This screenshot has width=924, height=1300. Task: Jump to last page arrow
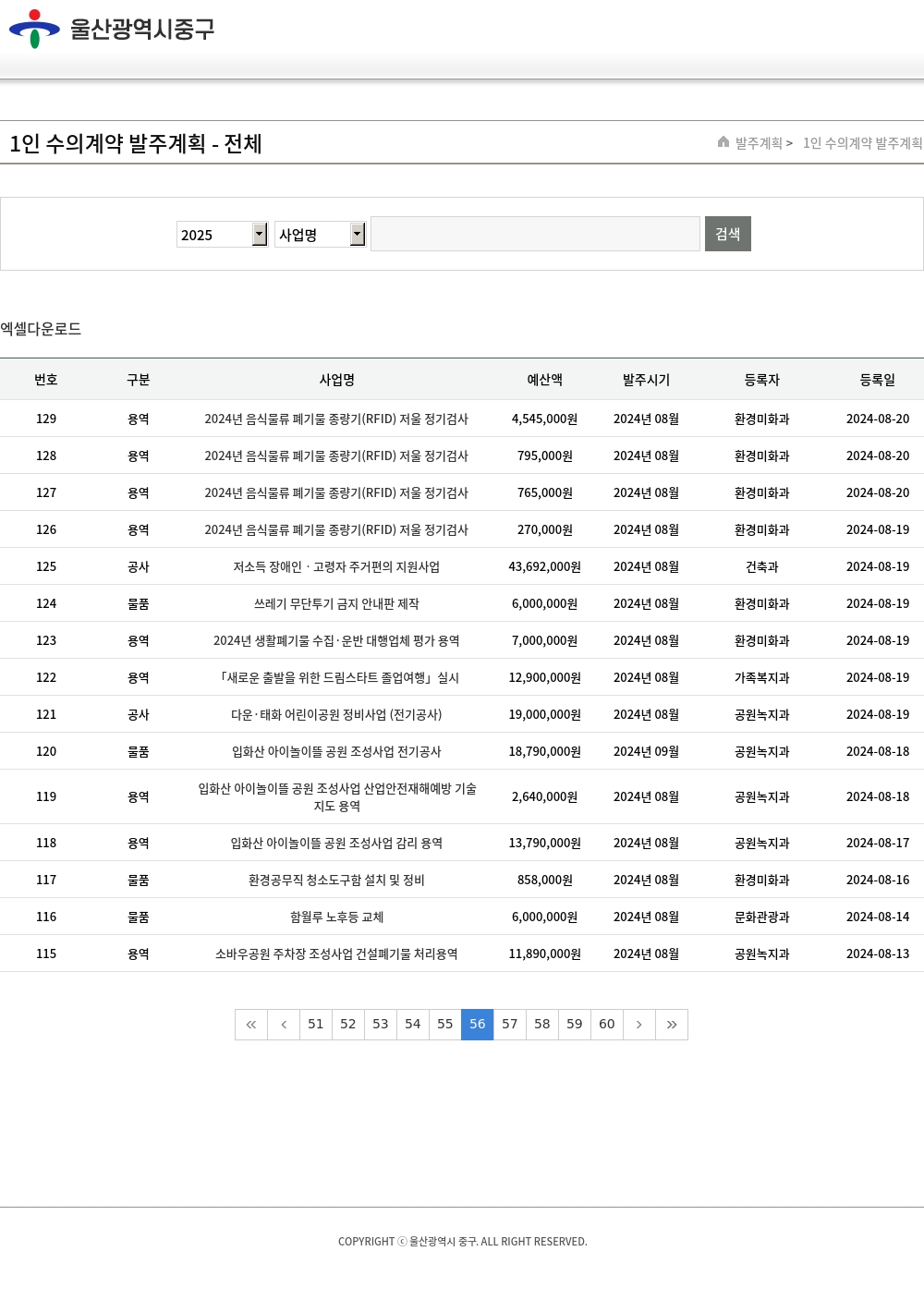click(x=672, y=1025)
